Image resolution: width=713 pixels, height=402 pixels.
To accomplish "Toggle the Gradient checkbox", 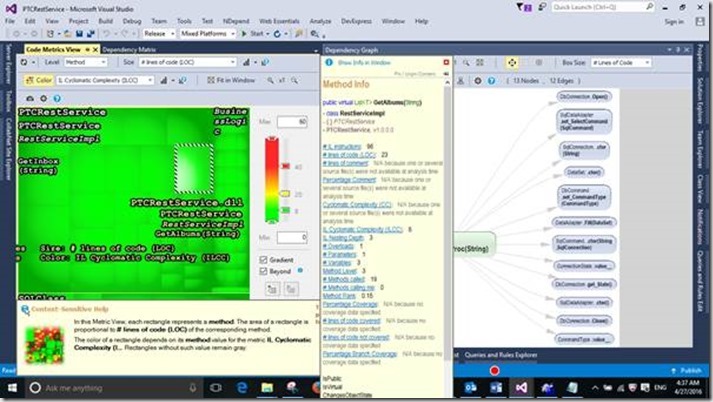I will [263, 260].
